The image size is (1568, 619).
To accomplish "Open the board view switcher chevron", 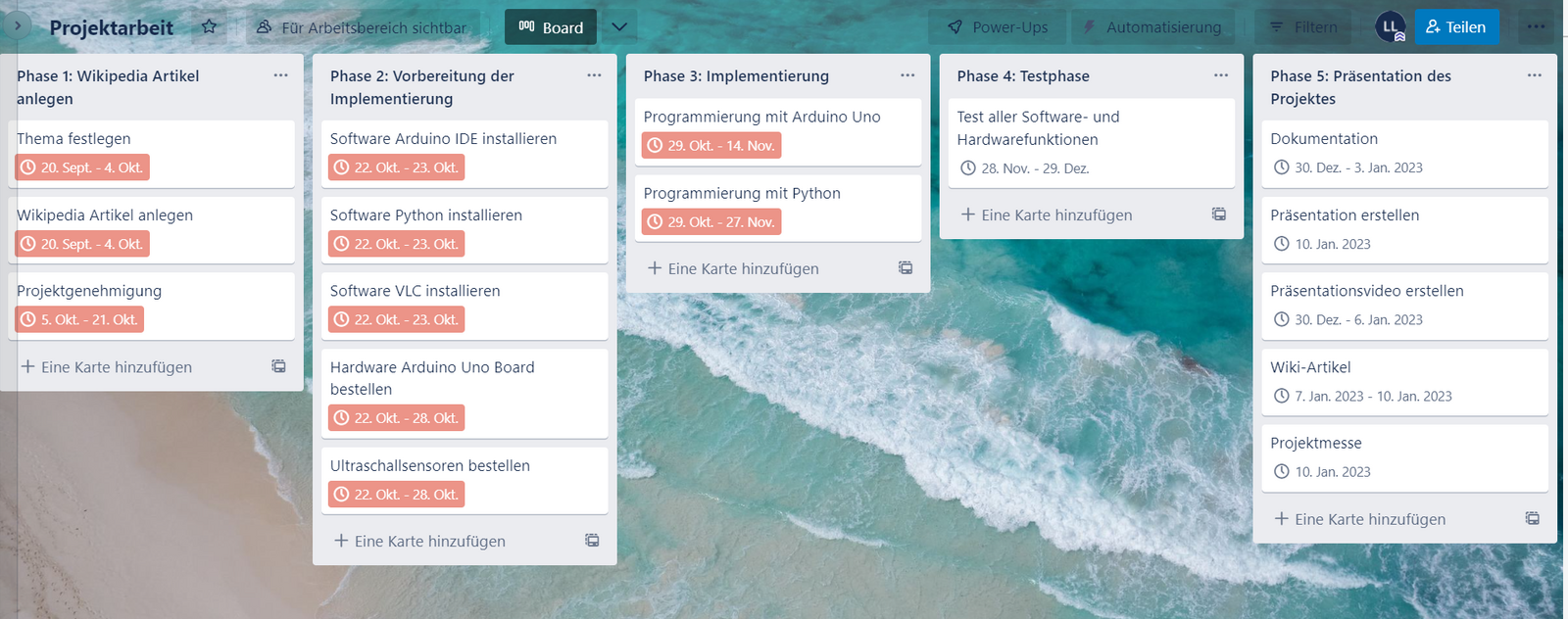I will (x=619, y=27).
